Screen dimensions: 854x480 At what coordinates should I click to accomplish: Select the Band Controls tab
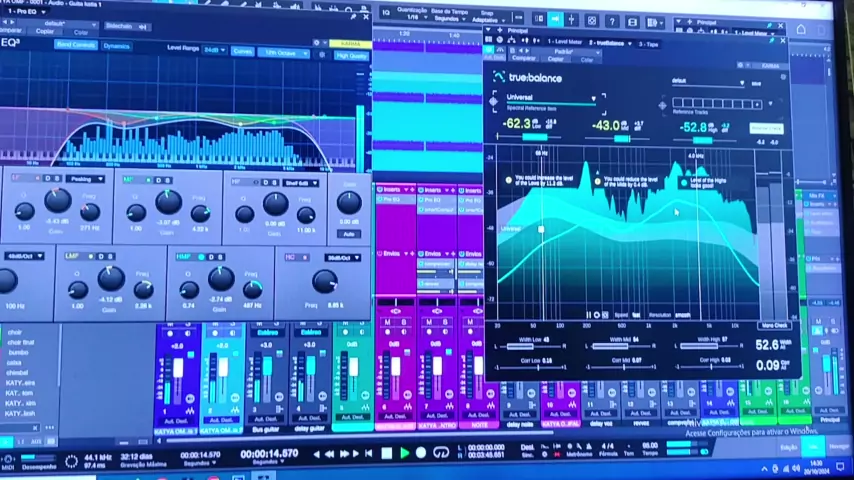(76, 46)
